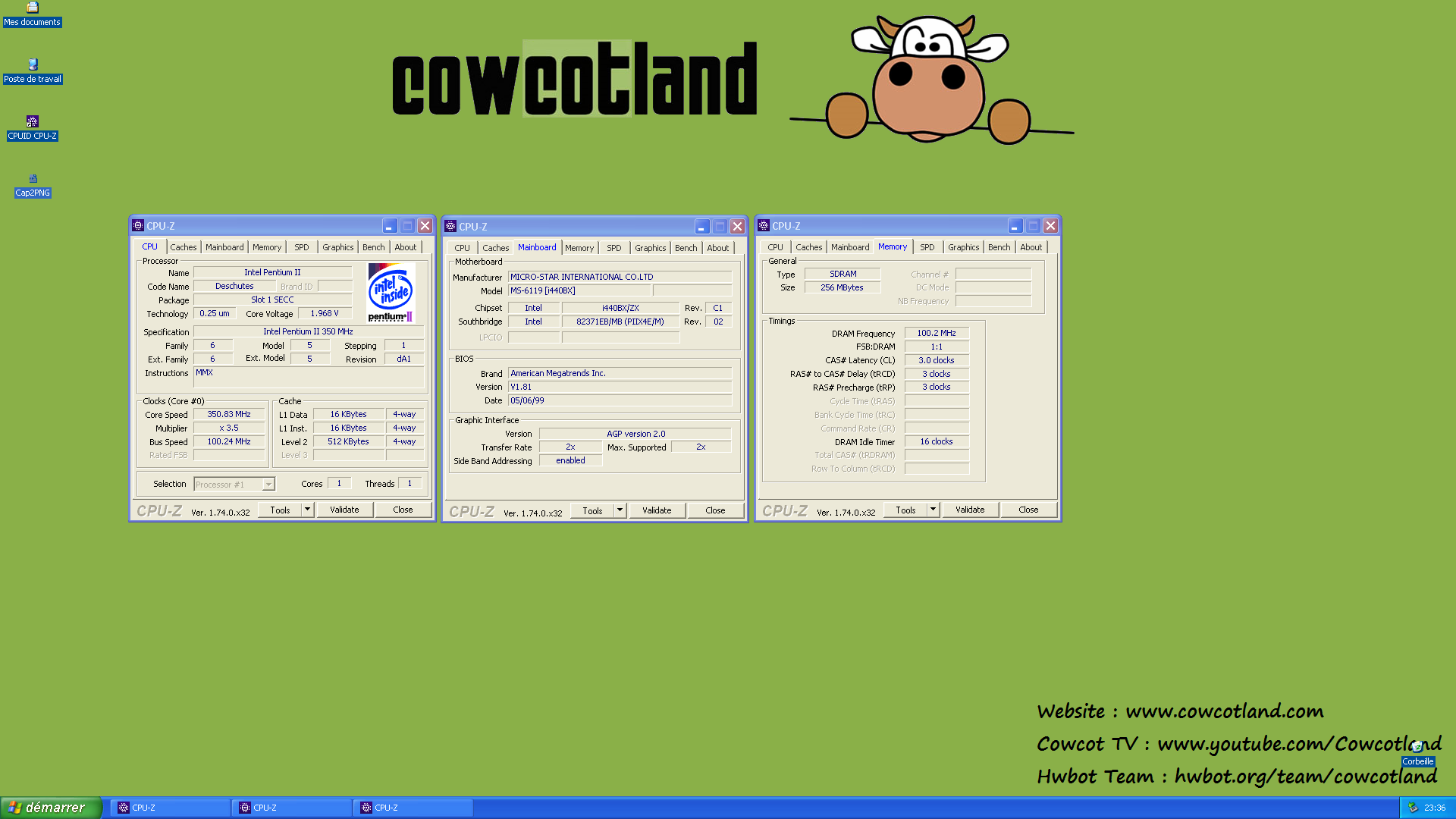
Task: Click Close button in Memory window
Action: pos(1028,510)
